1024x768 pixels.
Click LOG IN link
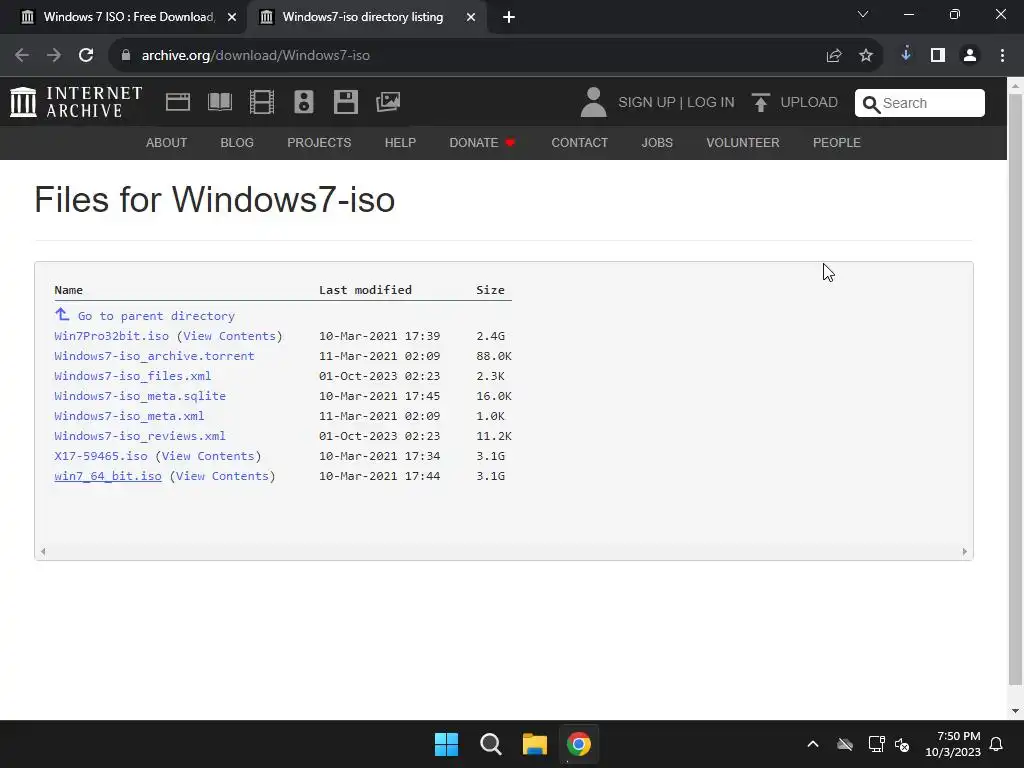coord(711,103)
